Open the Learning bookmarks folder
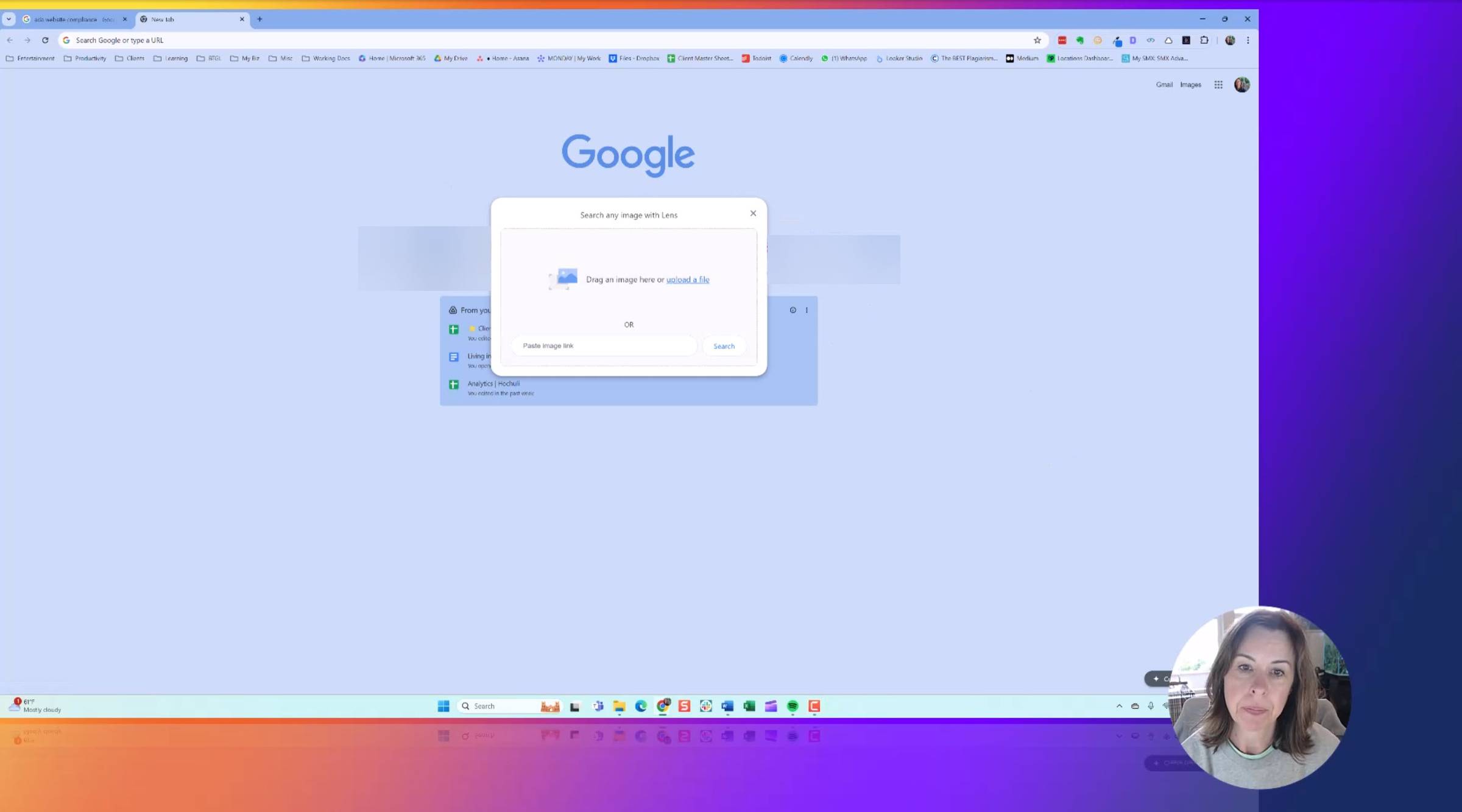Screen dimensions: 1462x812 point(171,58)
